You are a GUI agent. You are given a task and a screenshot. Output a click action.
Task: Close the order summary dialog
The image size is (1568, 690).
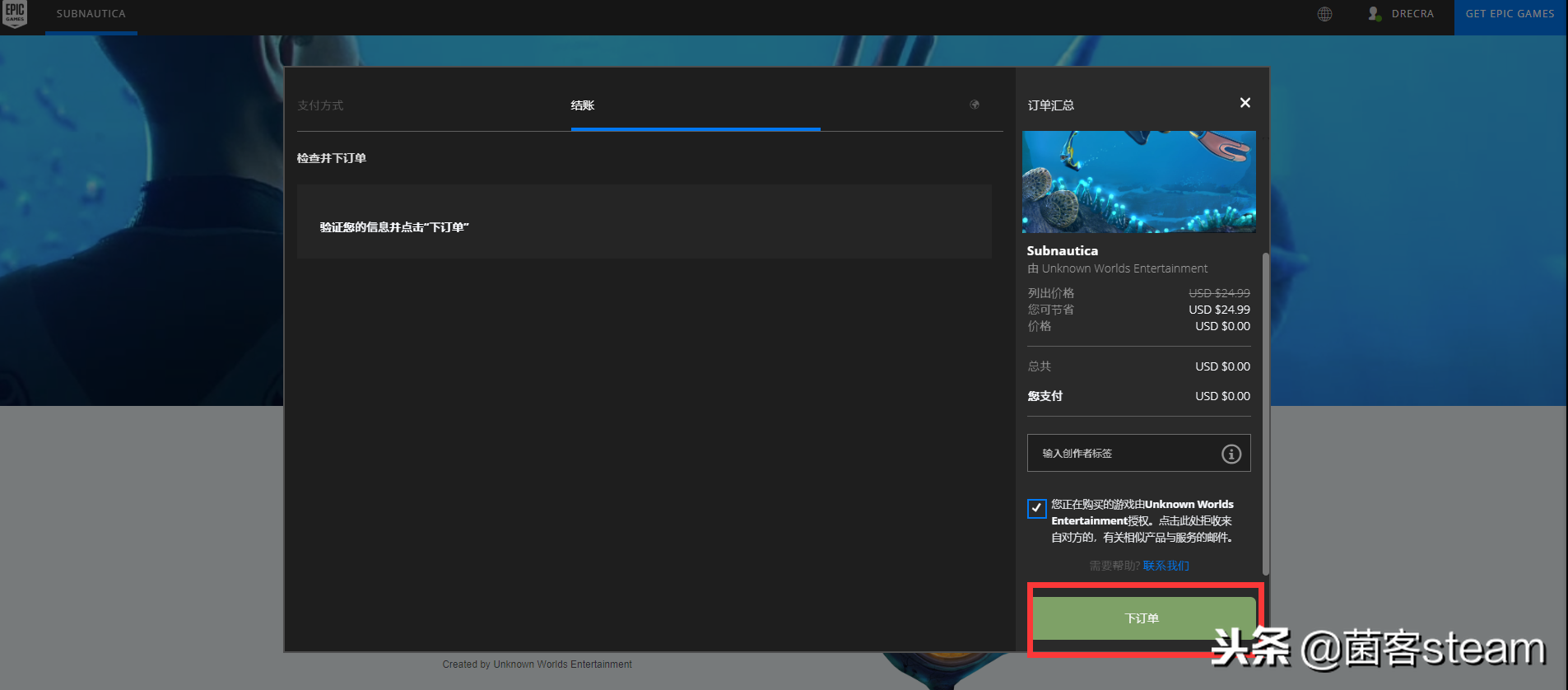(x=1245, y=103)
